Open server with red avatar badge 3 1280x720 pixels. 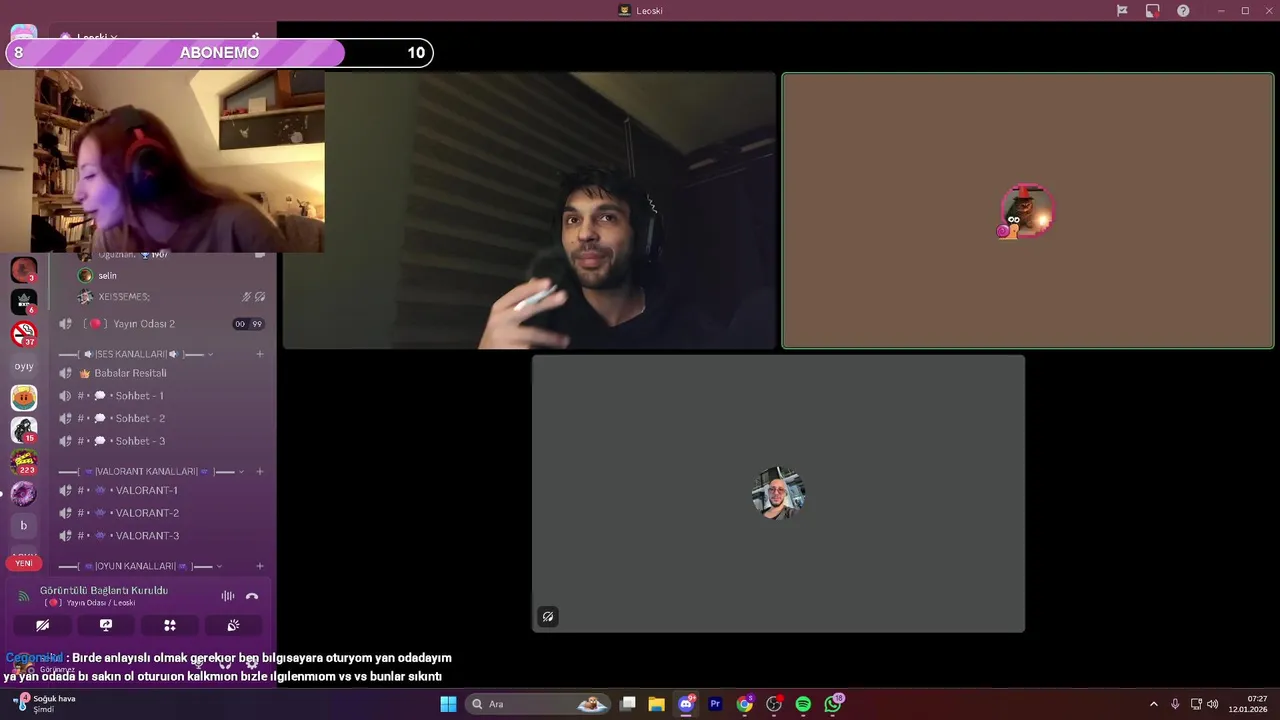pyautogui.click(x=24, y=270)
